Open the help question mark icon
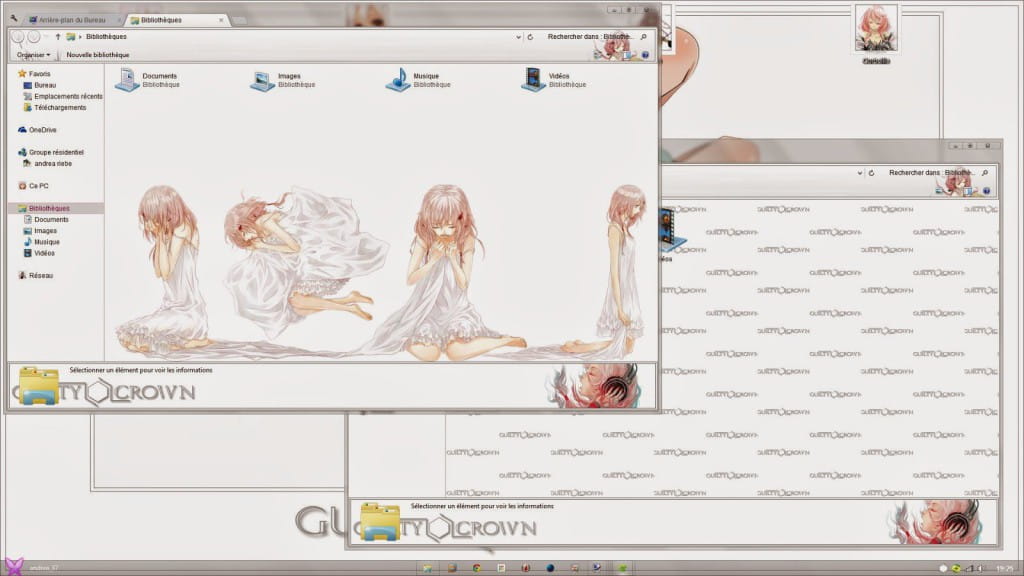The image size is (1024, 576). pos(645,55)
